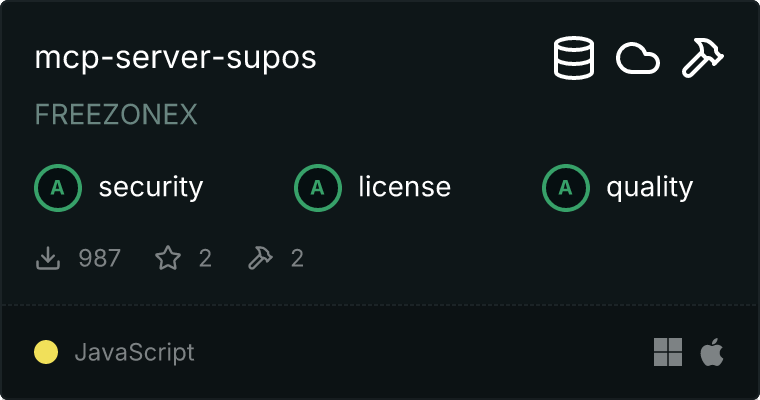
Task: Click the license grade A badge
Action: pyautogui.click(x=317, y=188)
